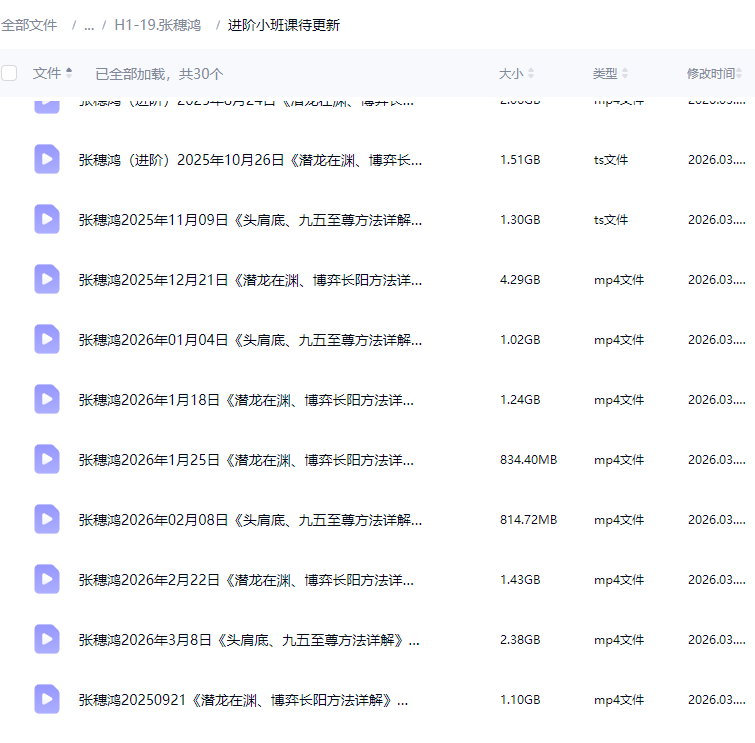Screen dimensions: 755x743
Task: Open file 张穗鸿2026年2月22日《潜龙在渊
Action: click(x=246, y=580)
